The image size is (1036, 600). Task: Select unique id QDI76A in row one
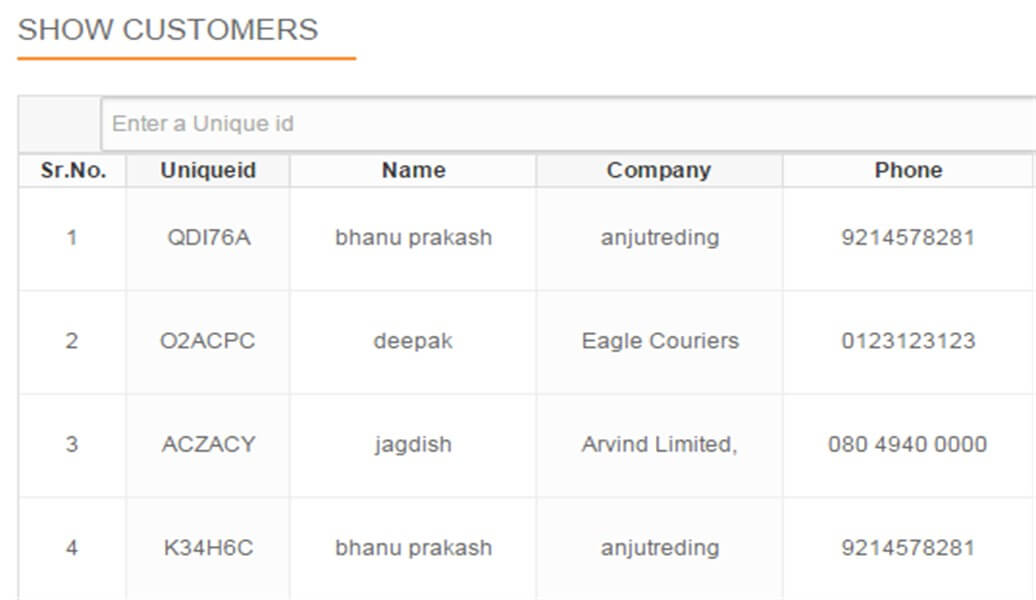pos(207,238)
